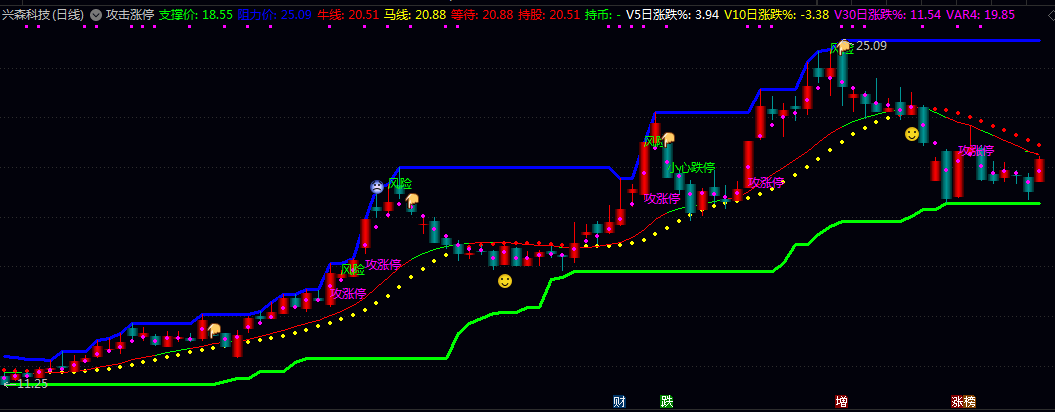Click the last red candlestick on the right

[1039, 168]
